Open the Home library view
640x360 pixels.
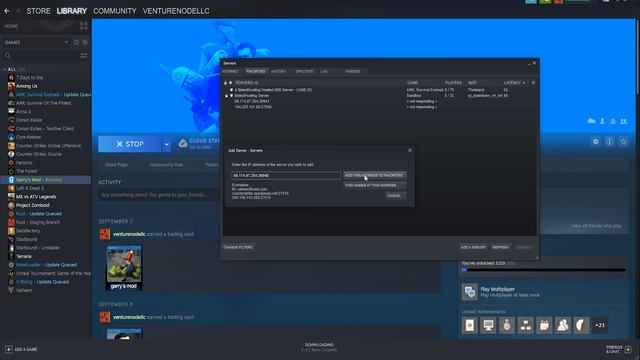point(11,26)
